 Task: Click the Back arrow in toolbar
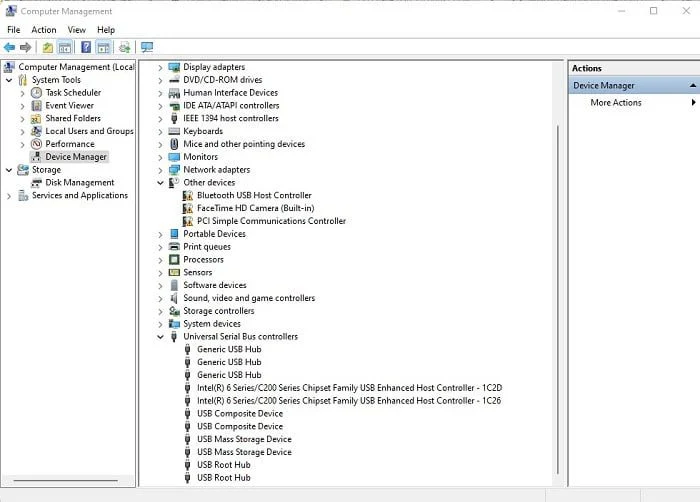pos(10,47)
